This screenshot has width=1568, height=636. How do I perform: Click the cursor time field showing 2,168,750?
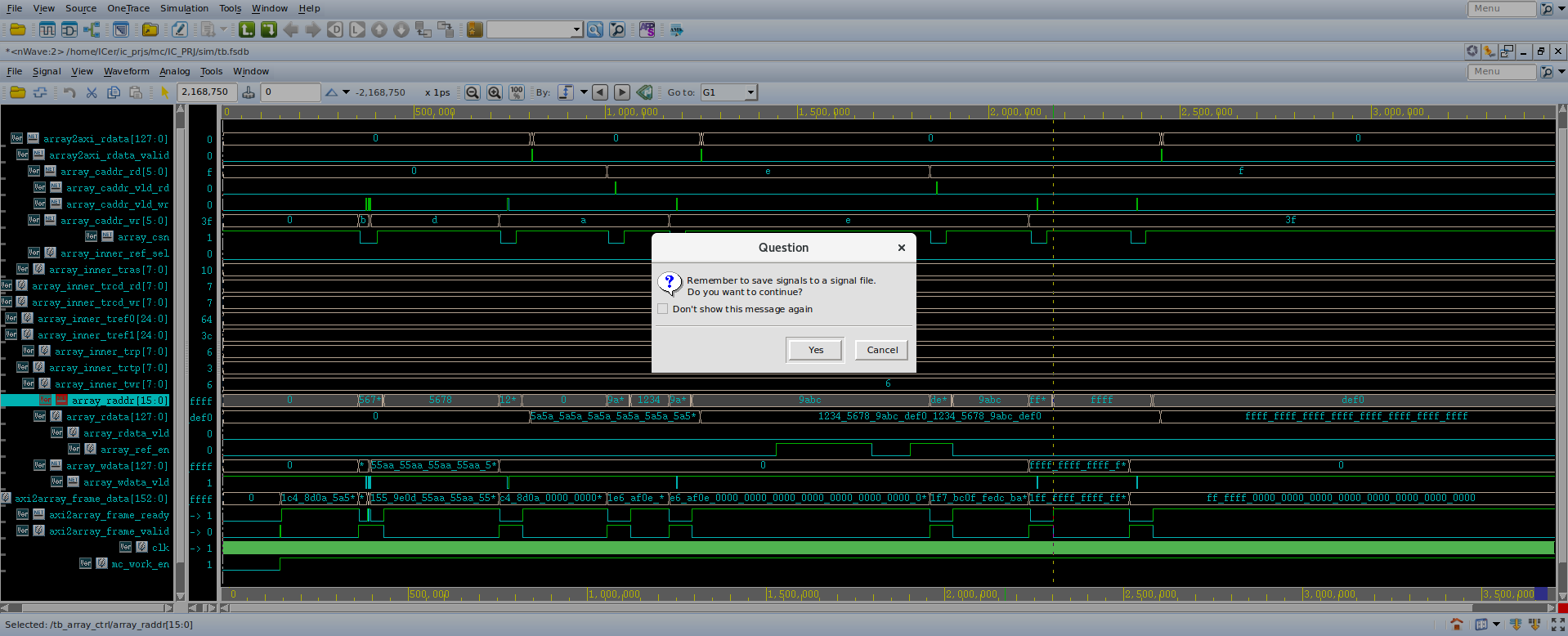point(206,92)
